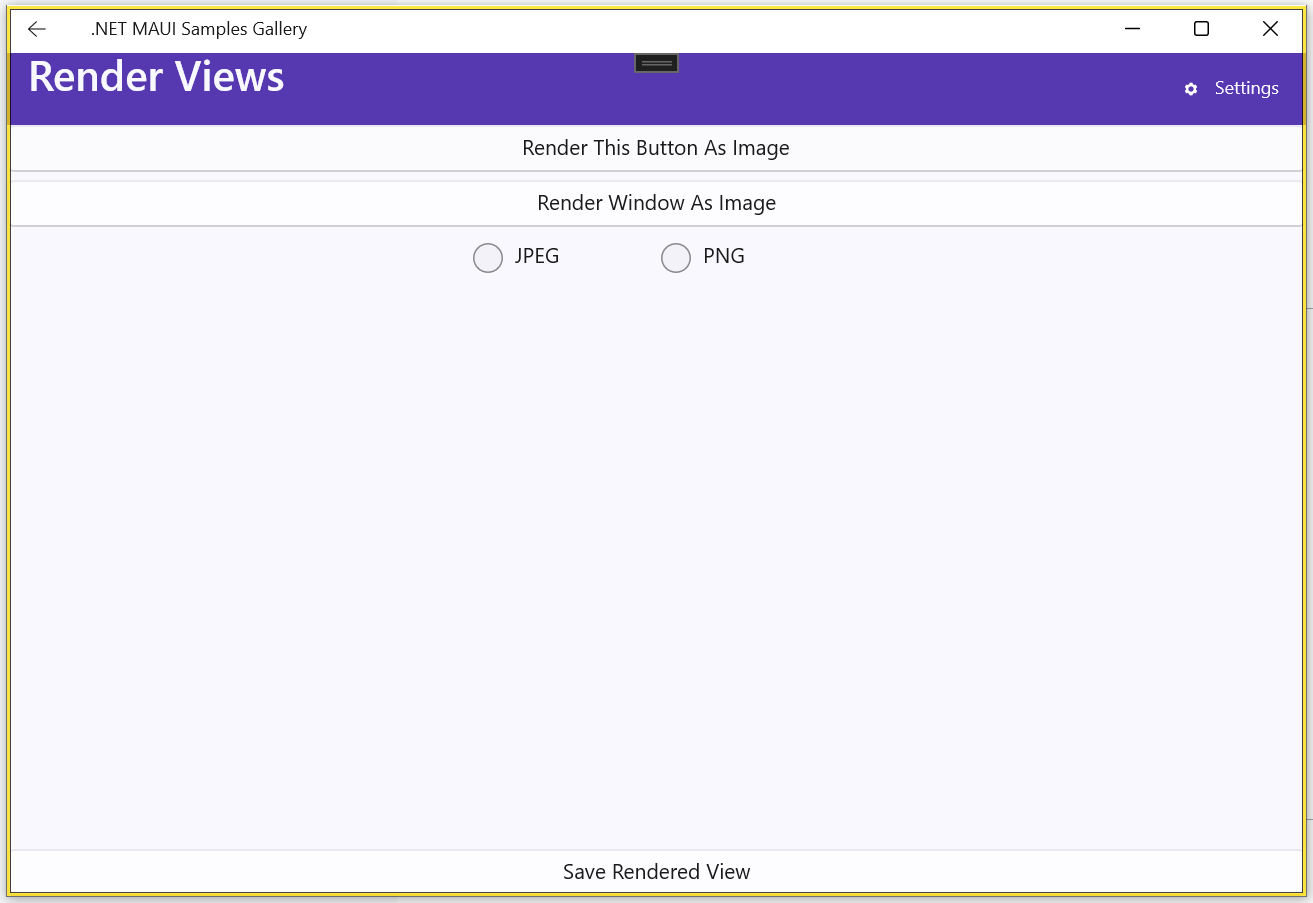
Task: Maximize the Samples Gallery window
Action: pyautogui.click(x=1201, y=29)
